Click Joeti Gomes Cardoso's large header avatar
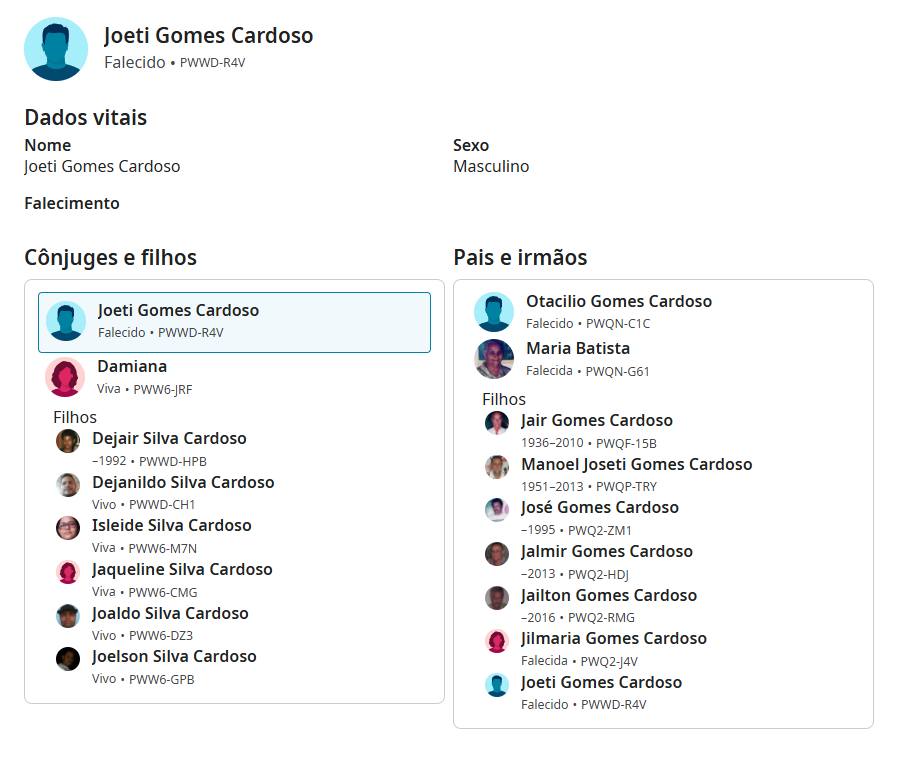Screen dimensions: 899x777 (56, 49)
